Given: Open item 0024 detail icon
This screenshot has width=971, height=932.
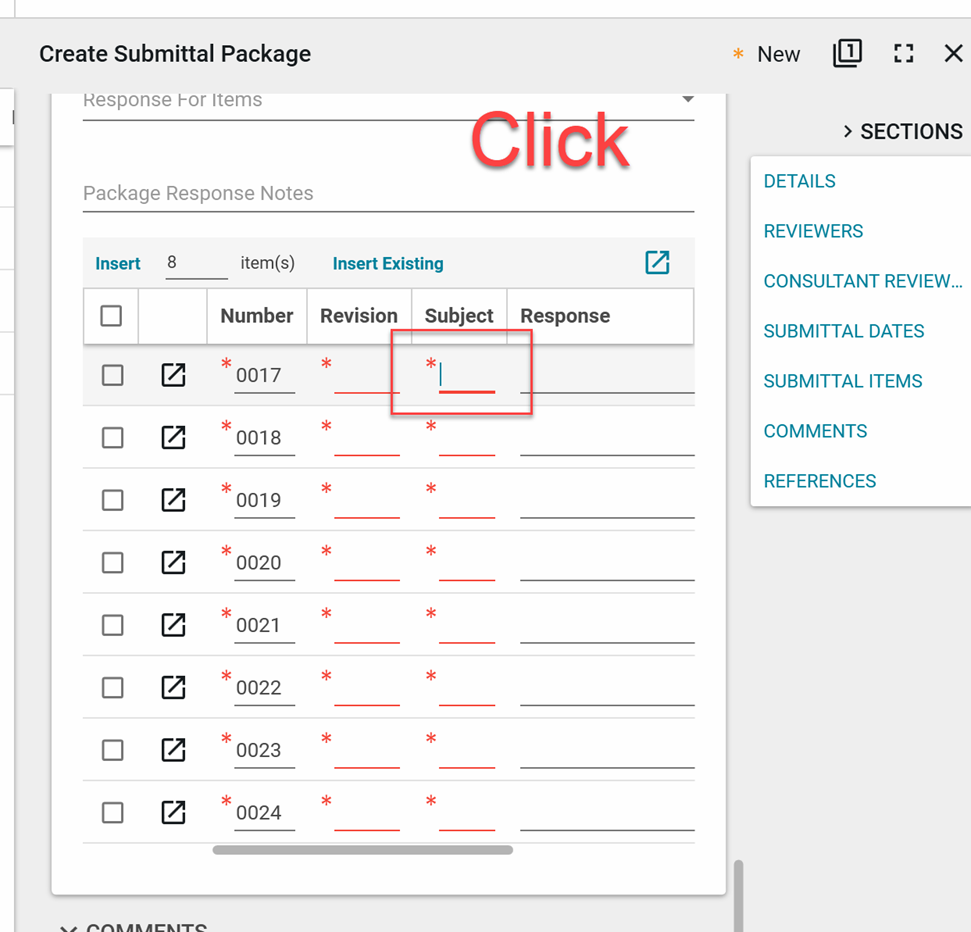Looking at the screenshot, I should 173,812.
